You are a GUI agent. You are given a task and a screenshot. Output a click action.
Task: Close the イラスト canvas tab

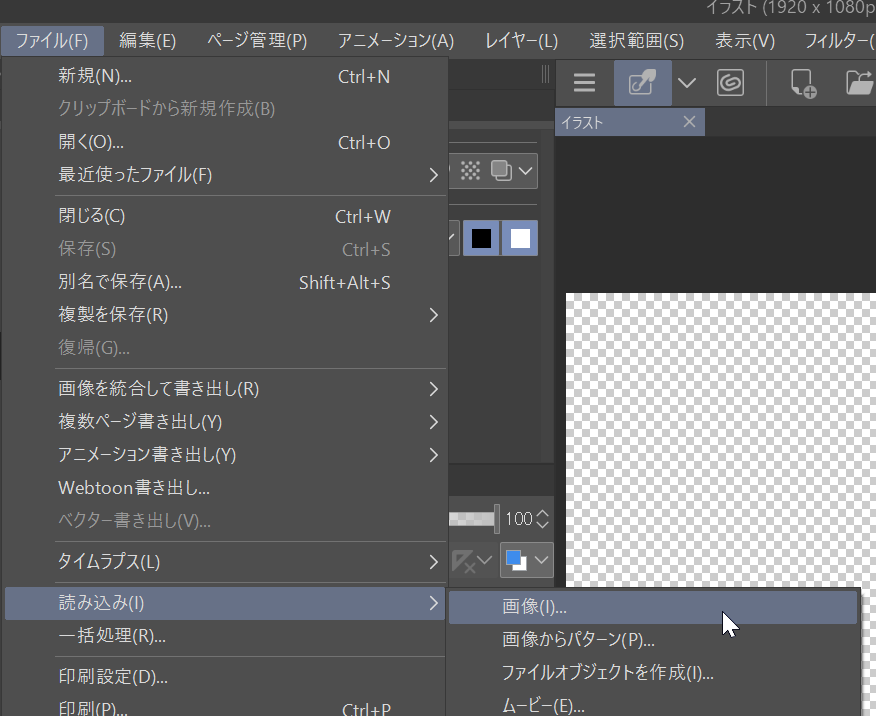pos(689,122)
